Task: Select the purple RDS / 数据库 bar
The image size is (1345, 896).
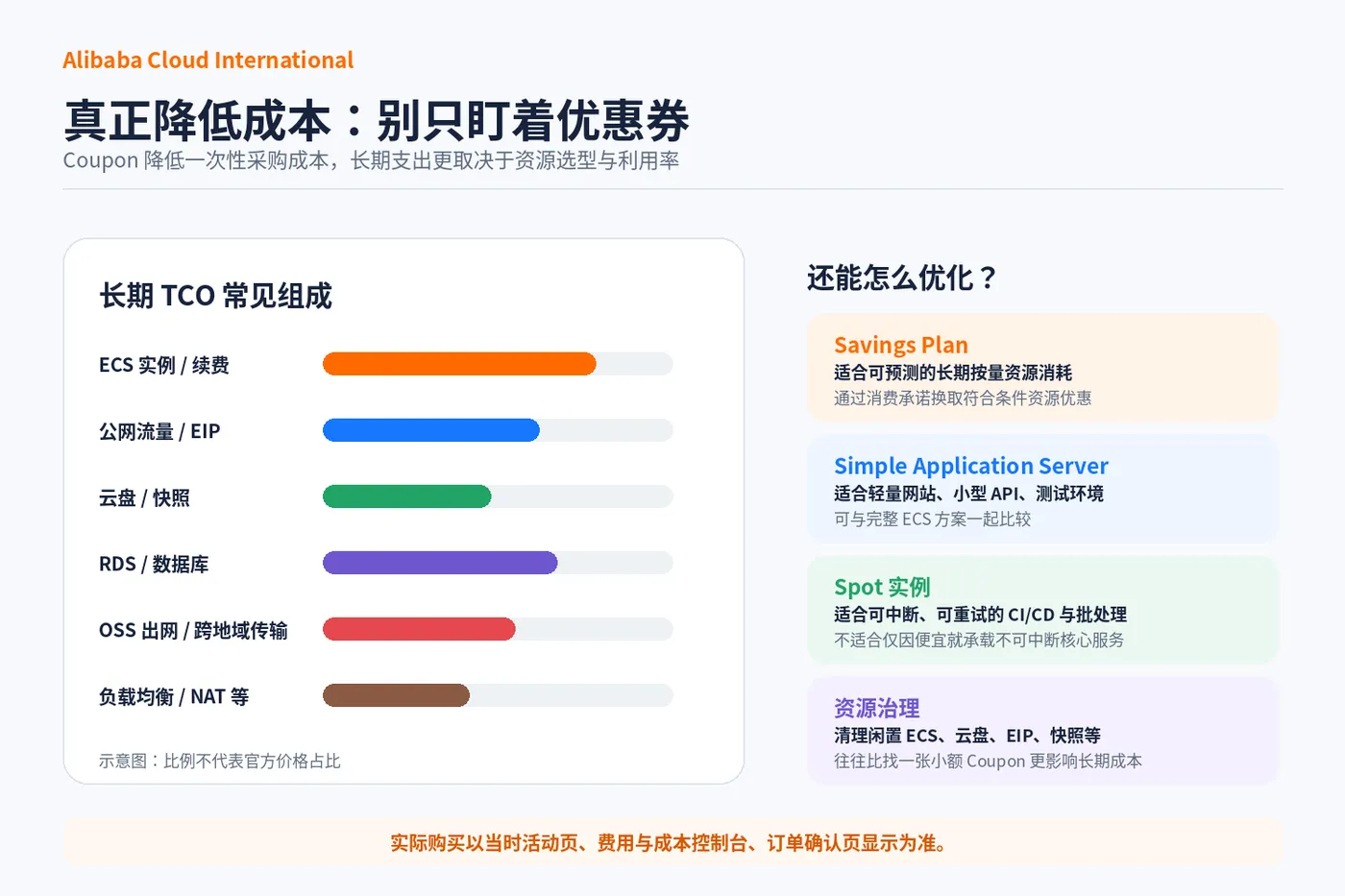Action: tap(440, 563)
